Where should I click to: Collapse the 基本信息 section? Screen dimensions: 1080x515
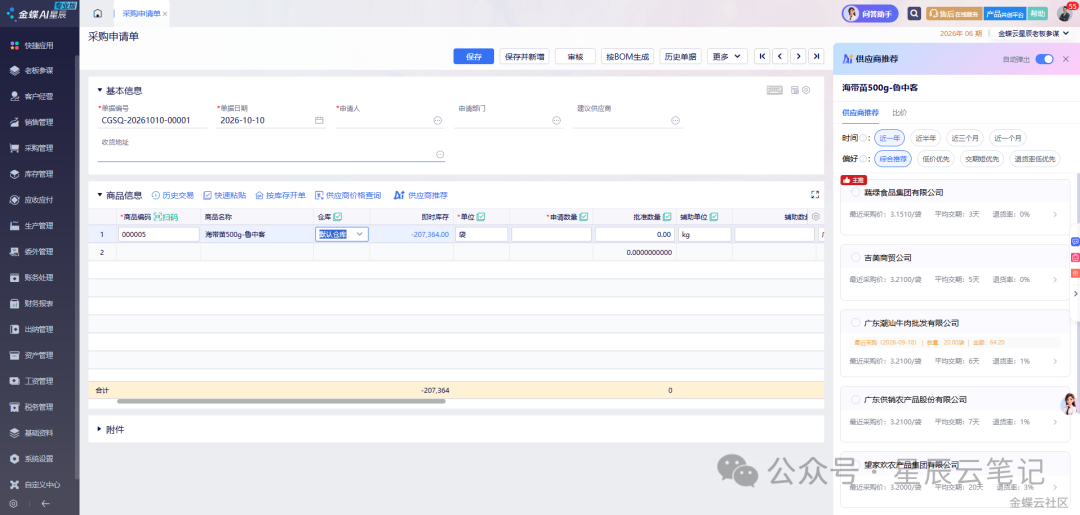click(x=100, y=90)
